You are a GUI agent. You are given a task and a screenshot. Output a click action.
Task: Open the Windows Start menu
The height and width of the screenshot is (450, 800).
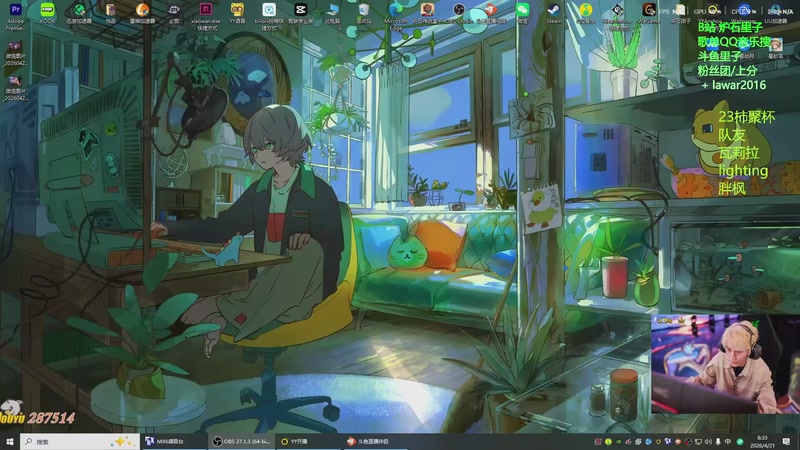(x=10, y=441)
